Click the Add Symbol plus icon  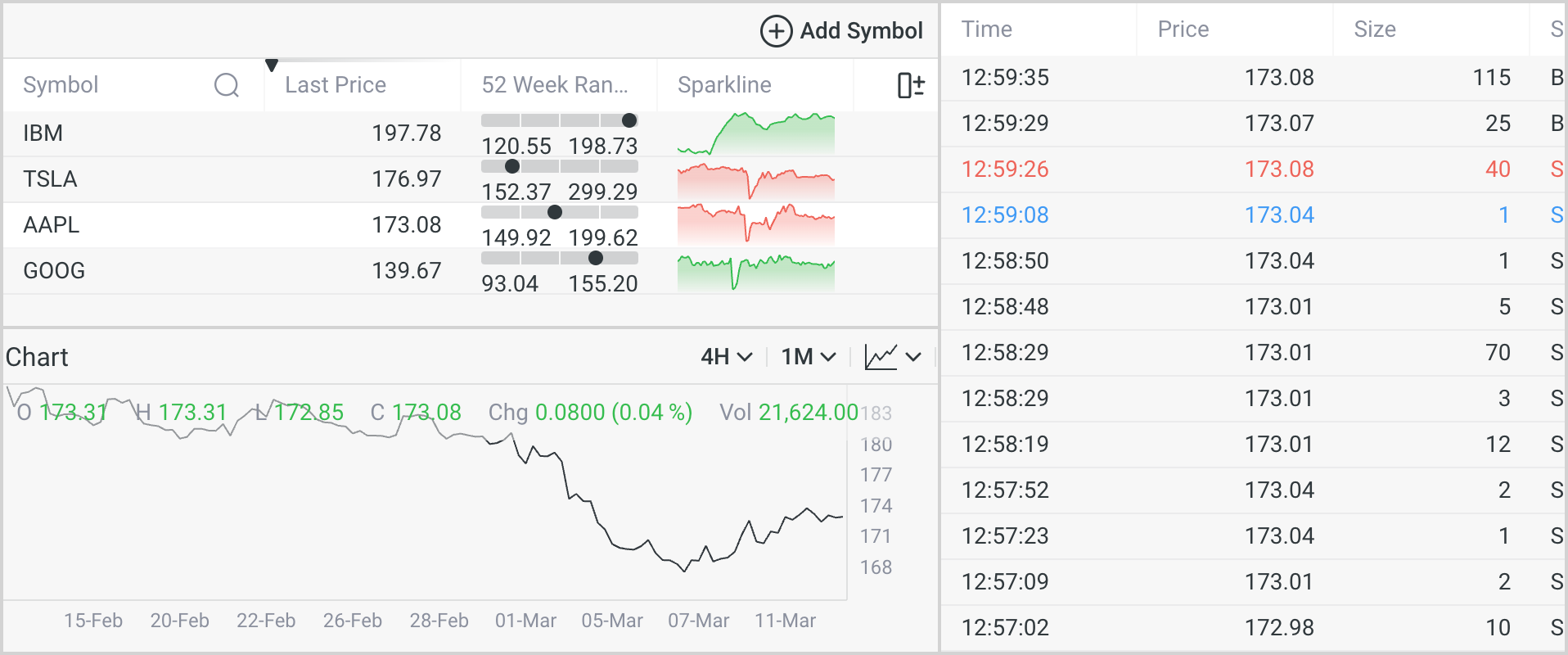(776, 31)
